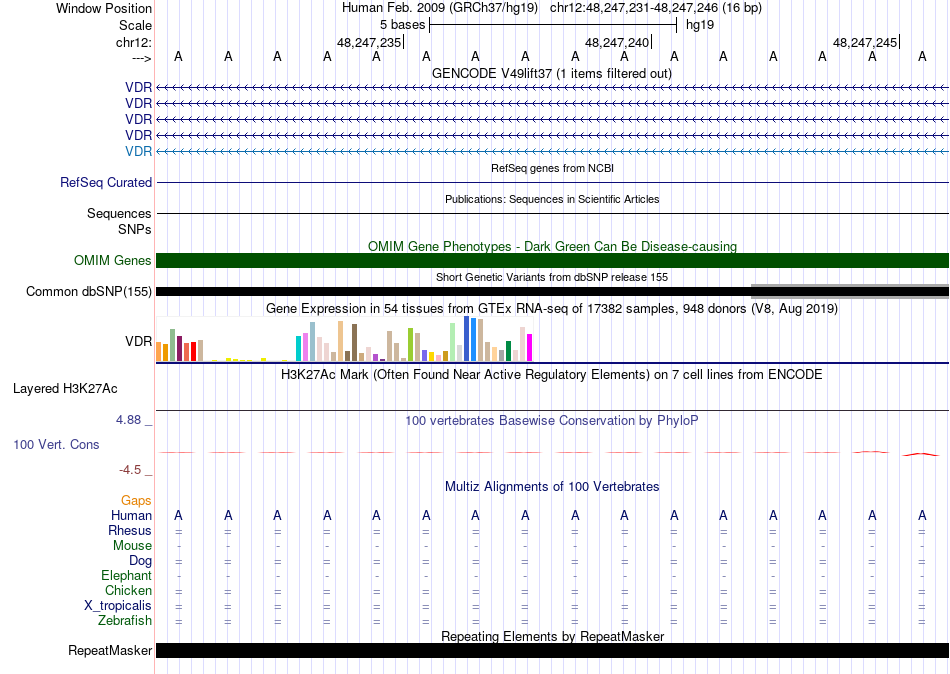Open the 100 vertebrates Basewise Conservation by PhyloP title

tap(551, 421)
